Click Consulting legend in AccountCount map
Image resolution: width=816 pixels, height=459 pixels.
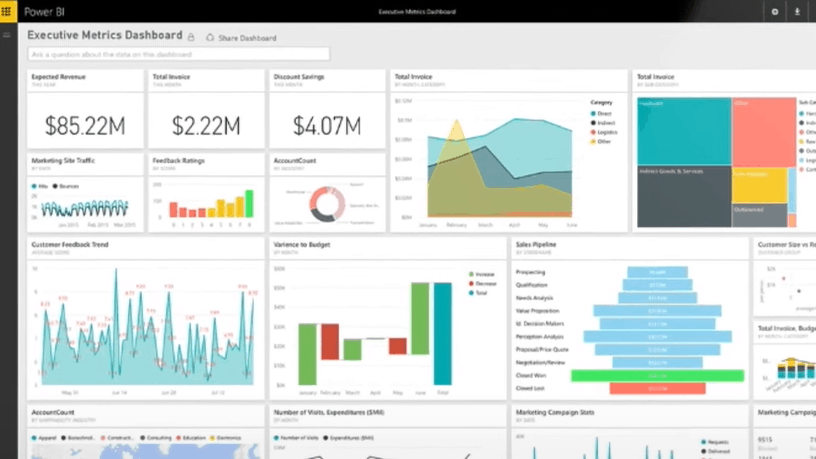pyautogui.click(x=156, y=438)
